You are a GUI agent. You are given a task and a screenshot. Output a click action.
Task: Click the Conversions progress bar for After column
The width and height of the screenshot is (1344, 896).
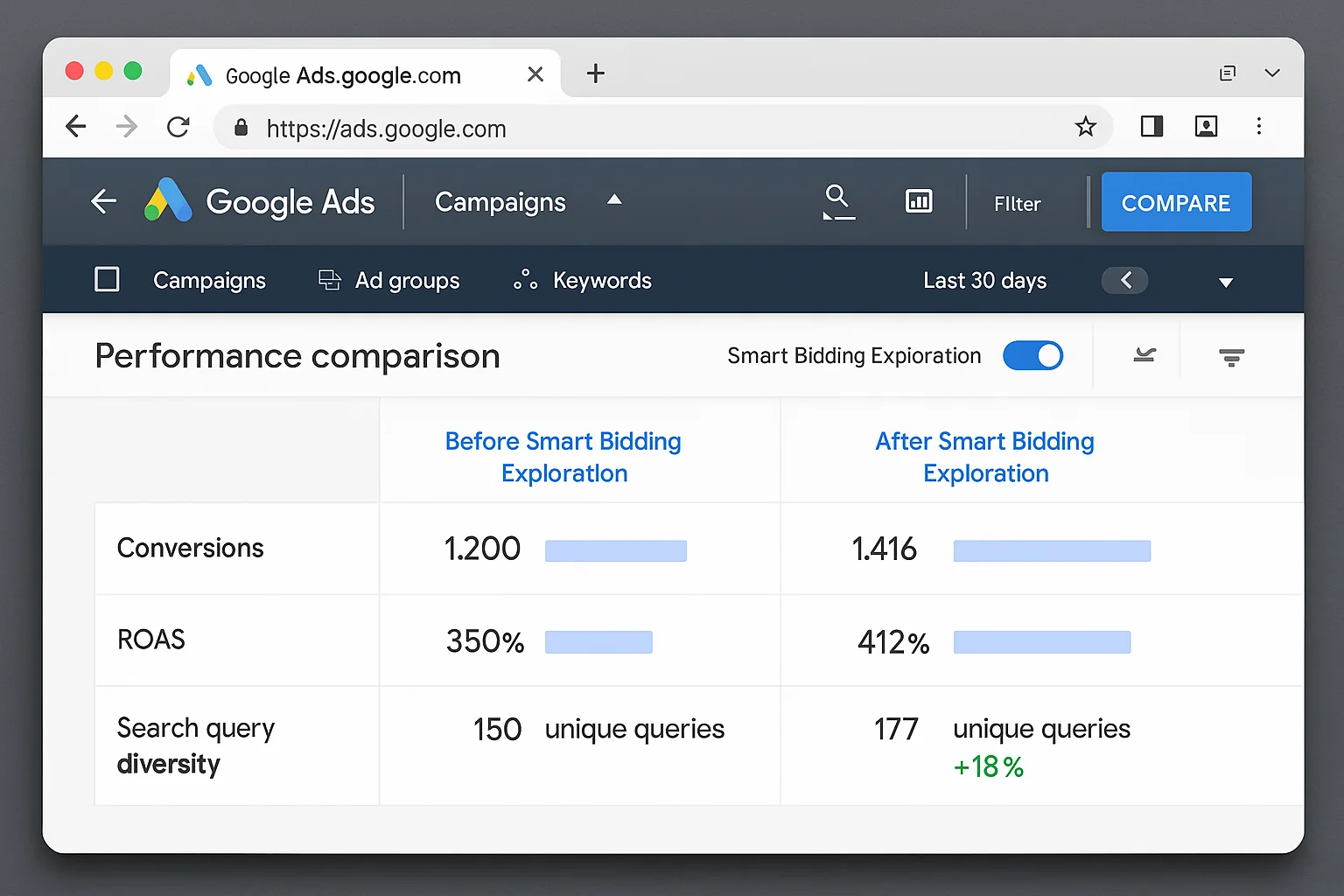point(1051,550)
